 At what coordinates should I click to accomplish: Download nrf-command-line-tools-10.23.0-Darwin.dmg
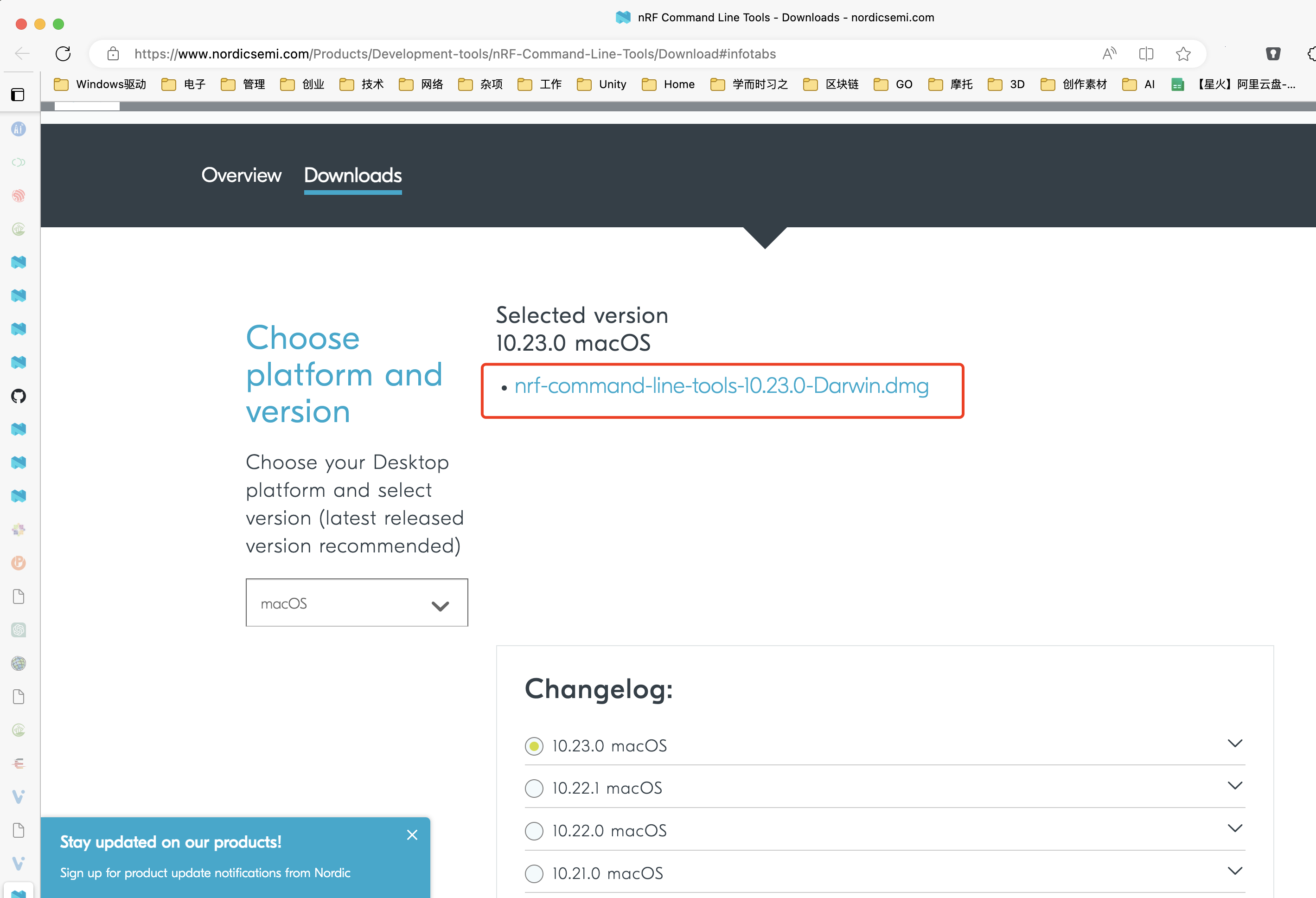coord(722,386)
